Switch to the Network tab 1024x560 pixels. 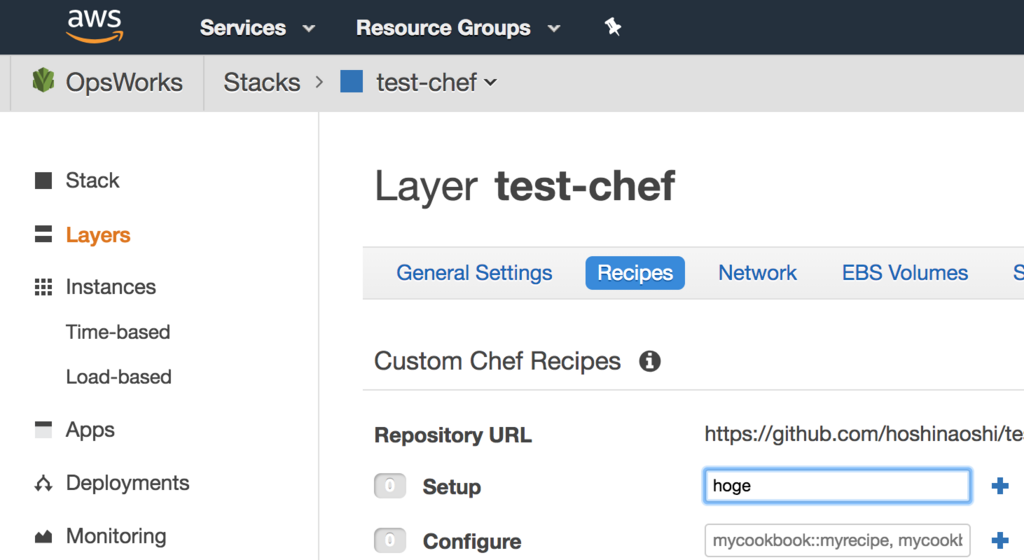[x=758, y=273]
